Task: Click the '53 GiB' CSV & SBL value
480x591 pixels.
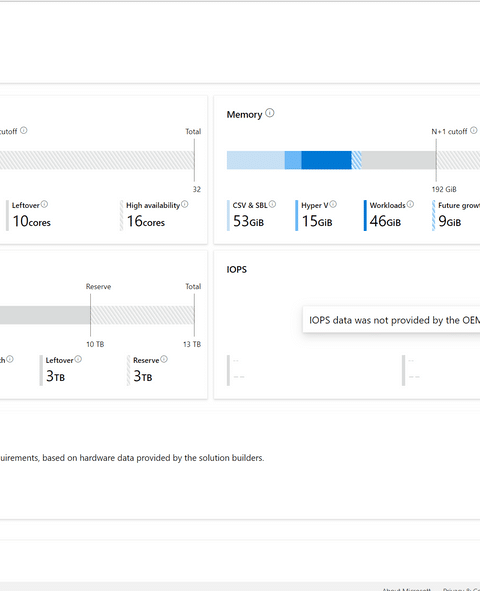Action: click(248, 221)
